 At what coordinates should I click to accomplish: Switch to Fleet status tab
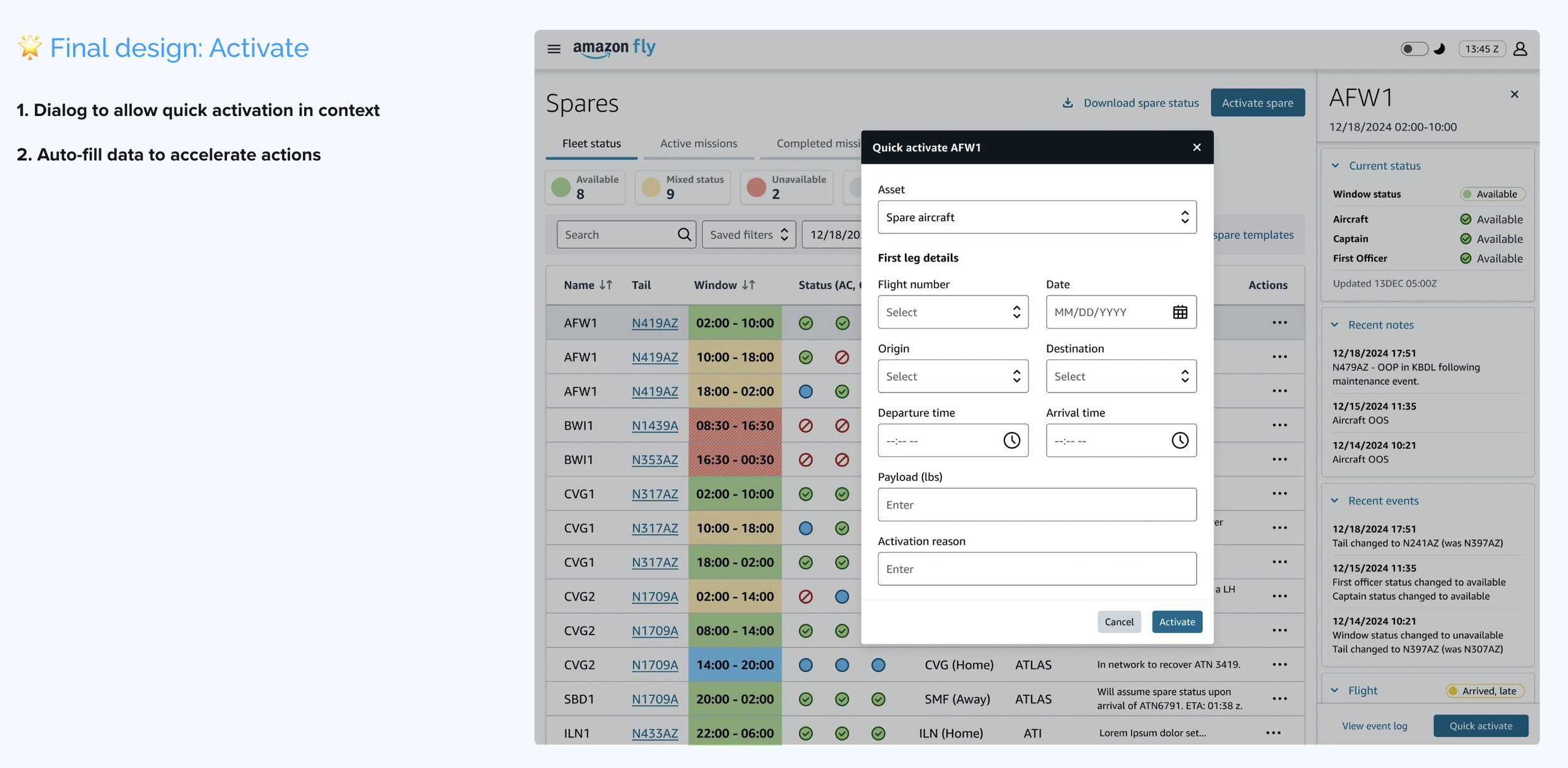[591, 144]
